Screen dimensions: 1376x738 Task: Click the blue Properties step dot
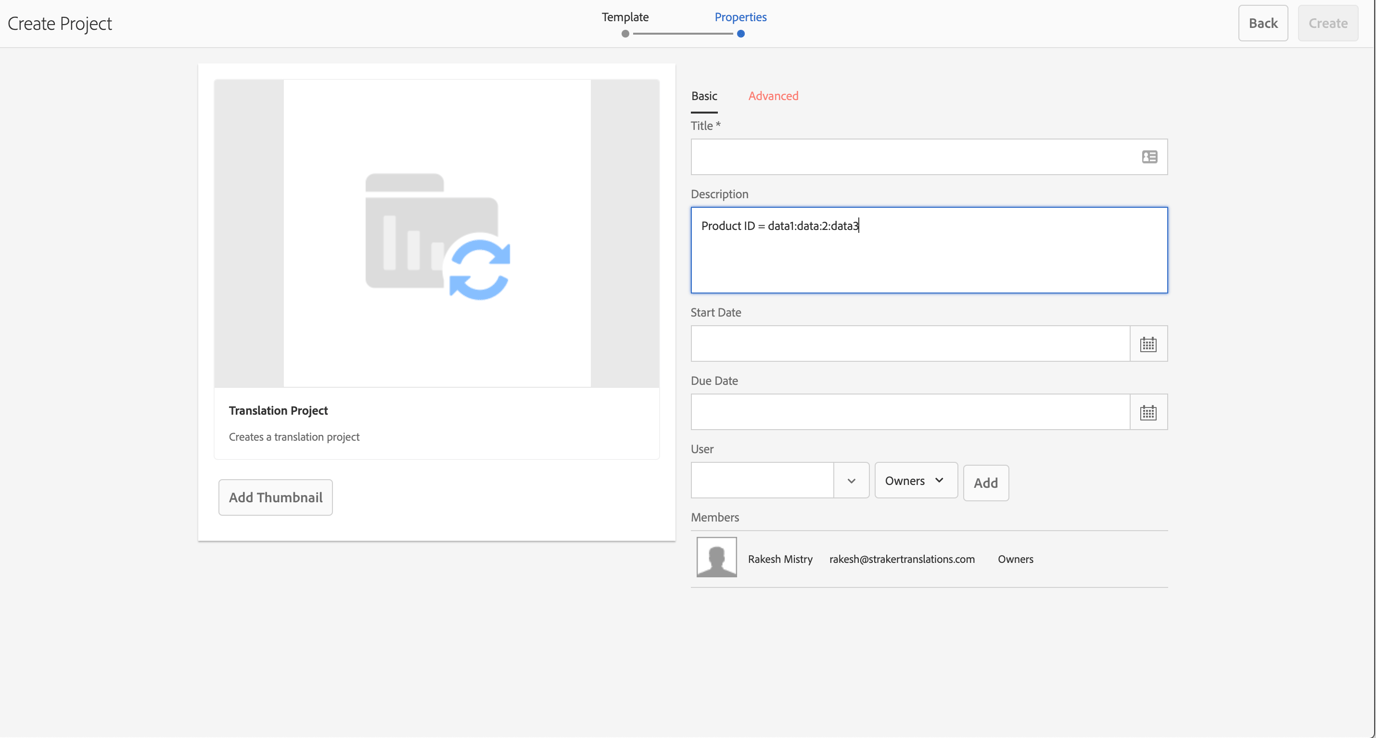coord(740,33)
